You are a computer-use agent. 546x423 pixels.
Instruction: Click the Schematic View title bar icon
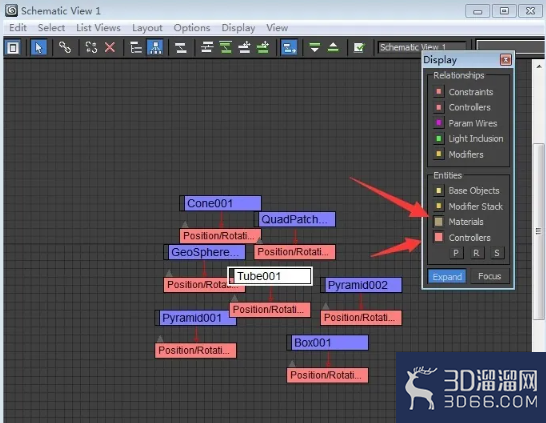pos(11,11)
